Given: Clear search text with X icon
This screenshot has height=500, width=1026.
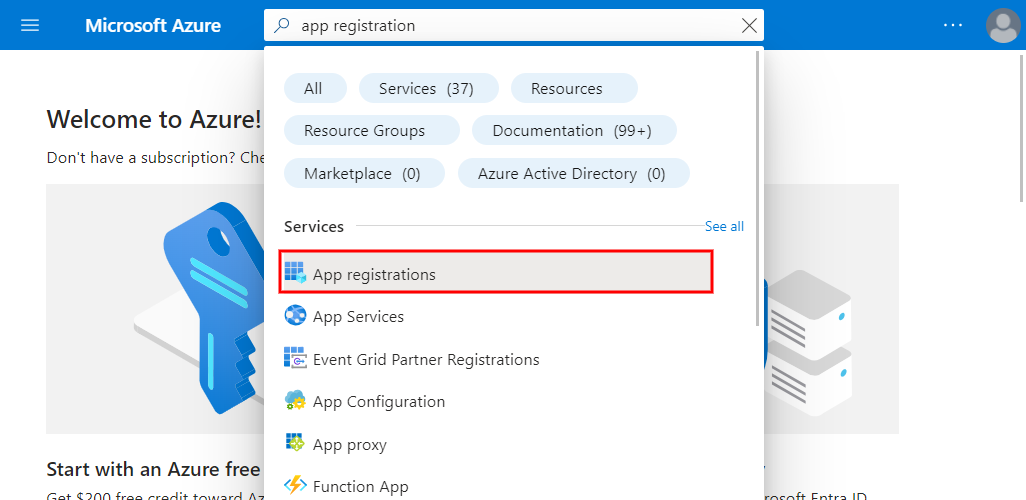Looking at the screenshot, I should 749,26.
